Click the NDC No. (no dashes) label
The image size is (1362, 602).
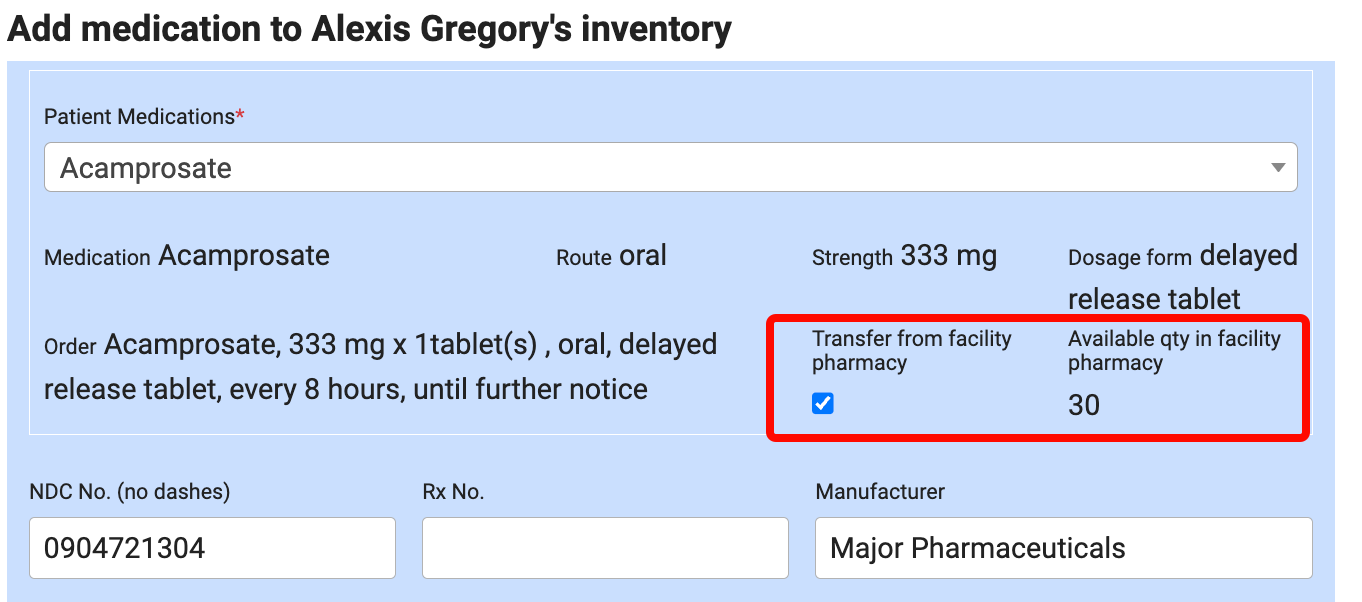tap(129, 492)
